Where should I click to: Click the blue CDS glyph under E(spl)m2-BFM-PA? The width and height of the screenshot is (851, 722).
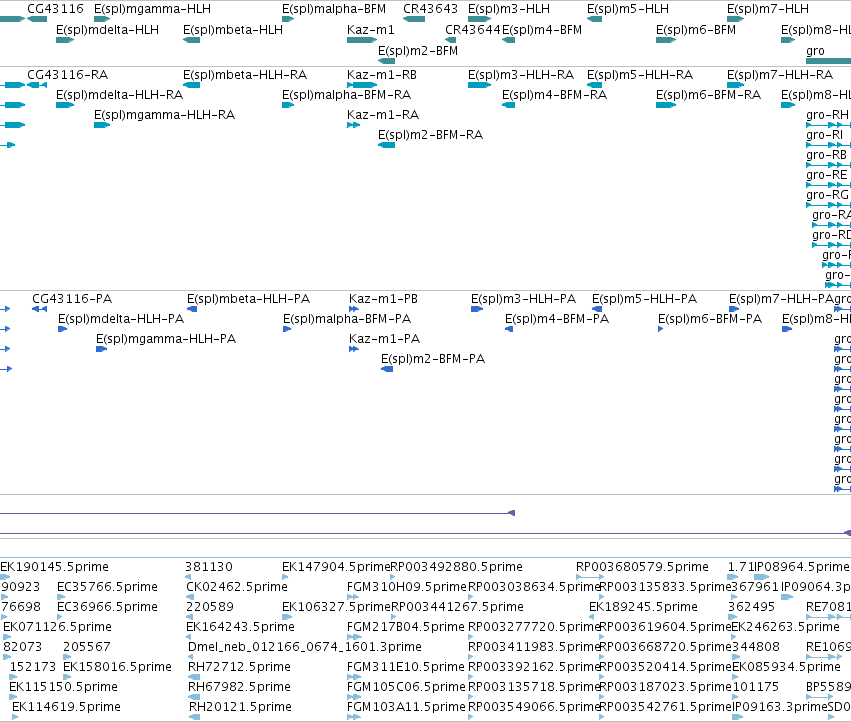[x=387, y=369]
